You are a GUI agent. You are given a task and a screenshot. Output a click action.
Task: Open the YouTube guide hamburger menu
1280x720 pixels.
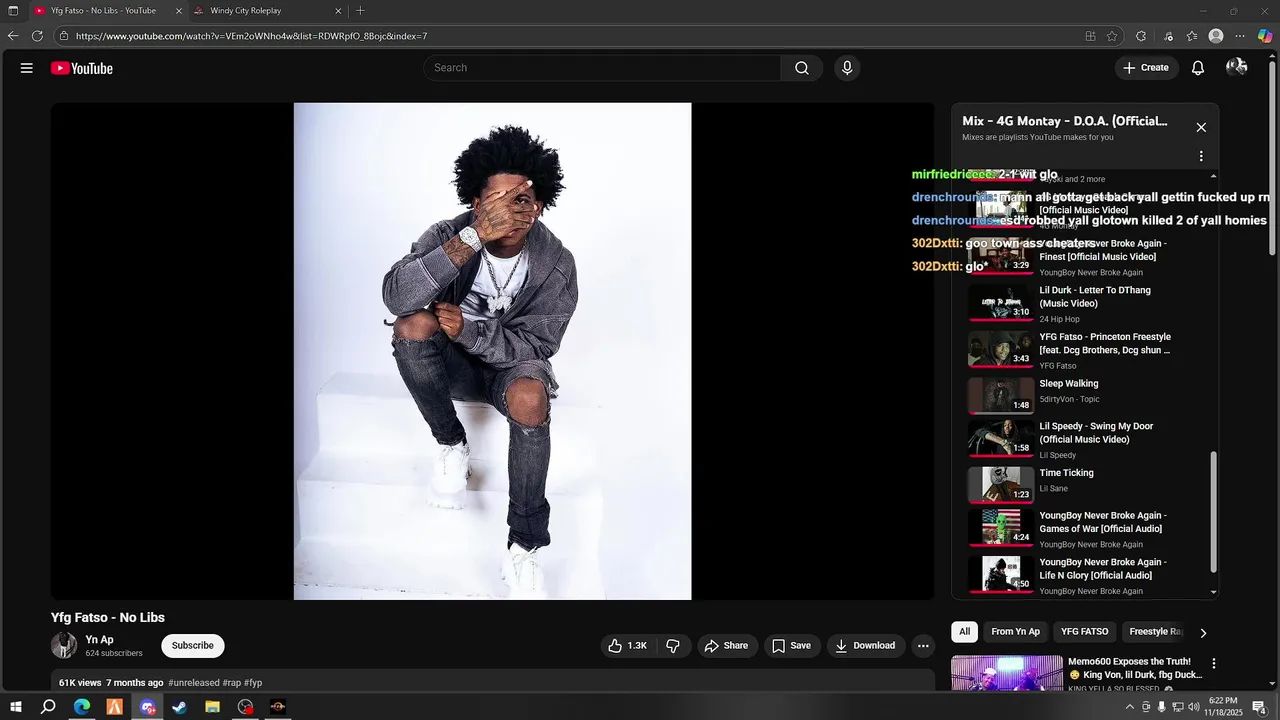pyautogui.click(x=27, y=68)
